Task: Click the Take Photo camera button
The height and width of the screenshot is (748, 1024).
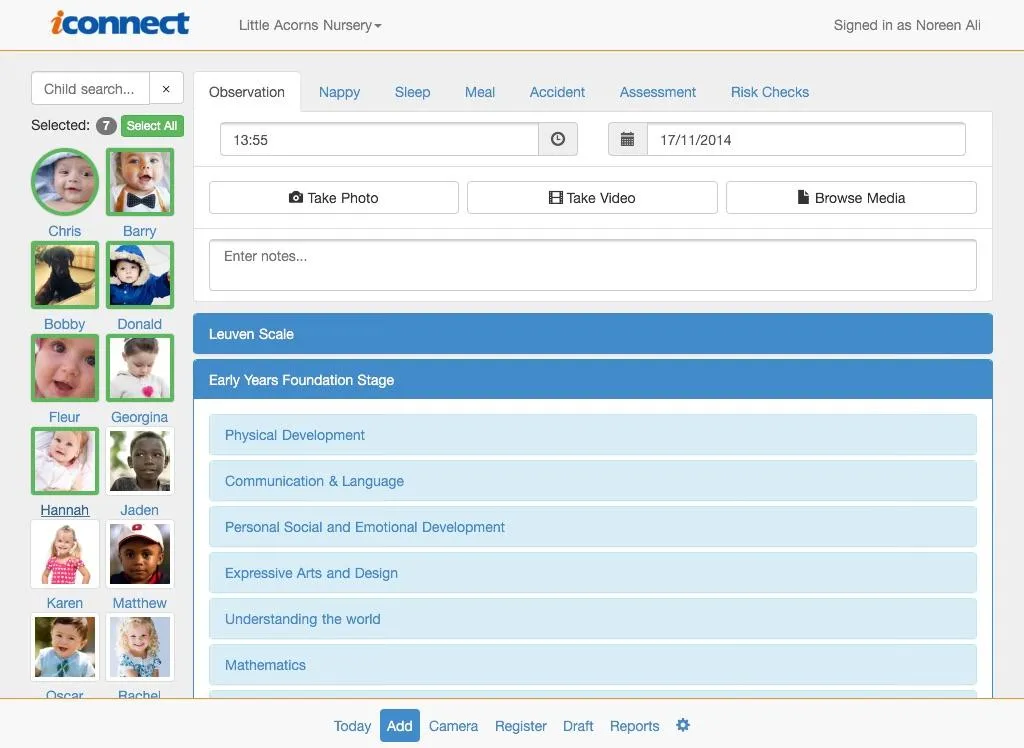Action: tap(333, 197)
